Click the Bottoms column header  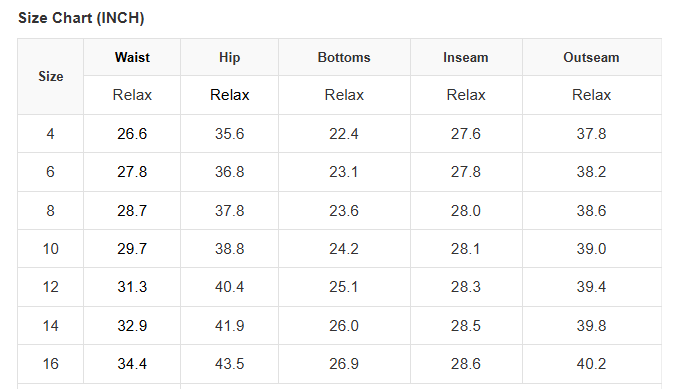click(344, 58)
